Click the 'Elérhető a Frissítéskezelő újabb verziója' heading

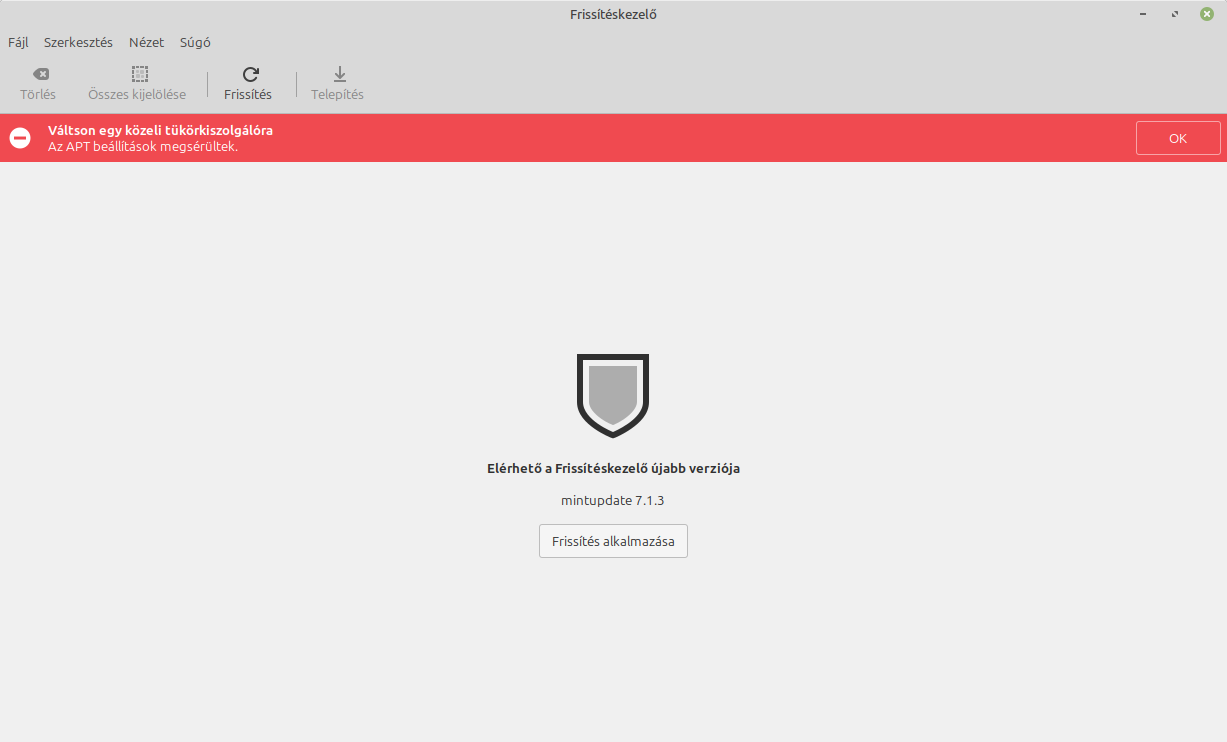613,468
